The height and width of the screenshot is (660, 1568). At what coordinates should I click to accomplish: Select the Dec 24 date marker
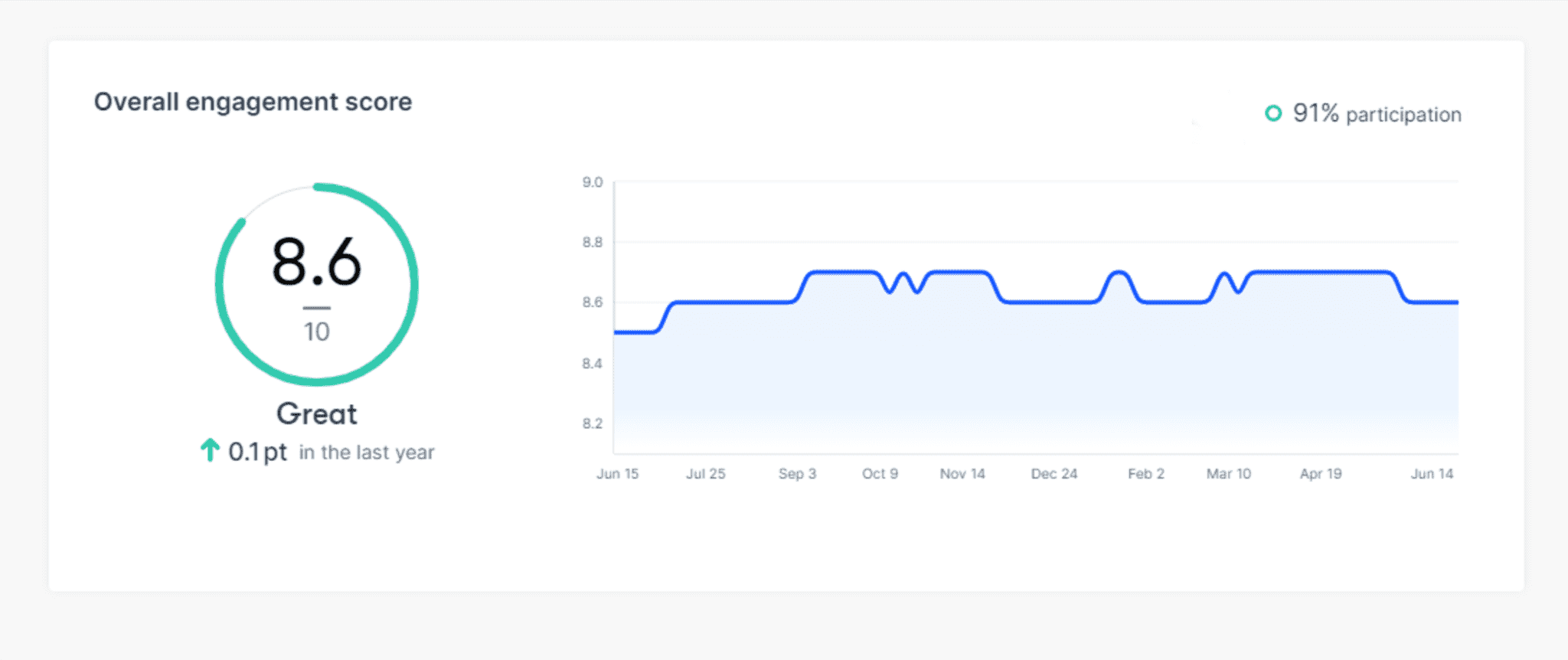[1053, 474]
